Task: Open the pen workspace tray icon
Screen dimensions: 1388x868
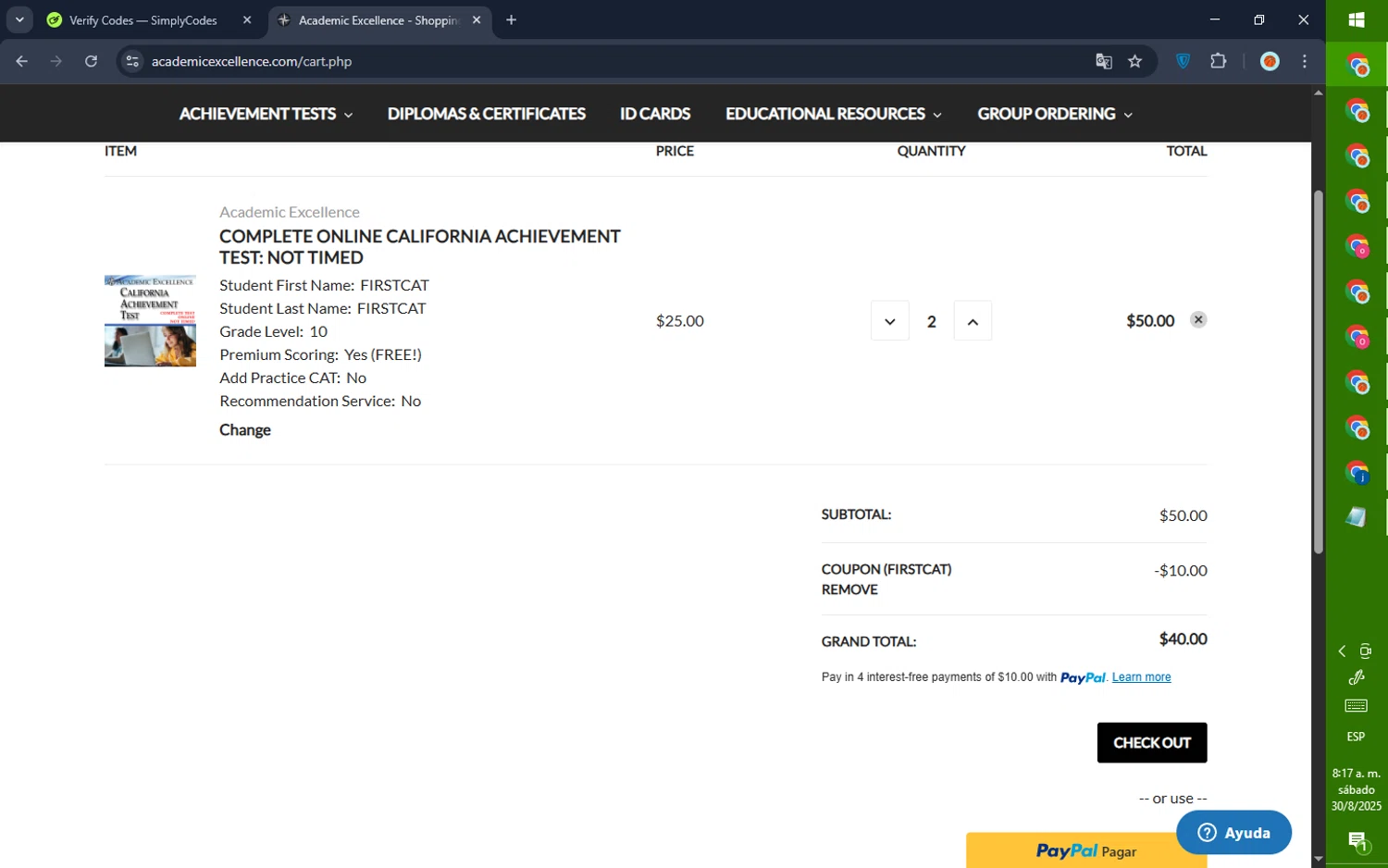Action: (1357, 677)
